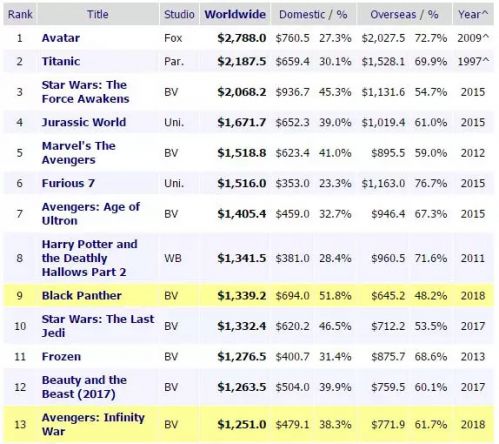Open Beauty and the Beast (2017) link
The height and width of the screenshot is (444, 499).
click(x=84, y=387)
